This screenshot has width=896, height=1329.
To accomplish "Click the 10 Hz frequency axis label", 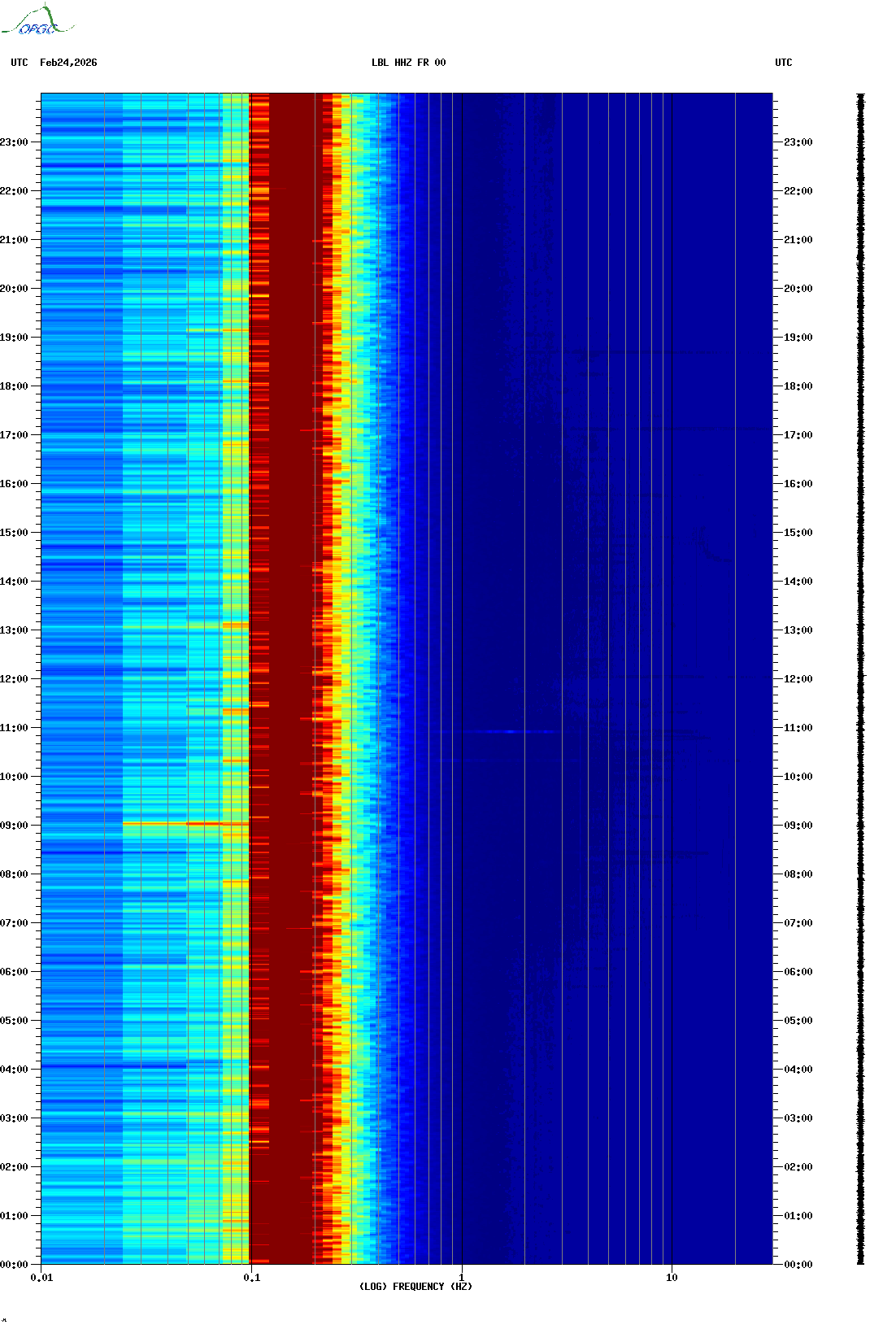I will point(672,1278).
